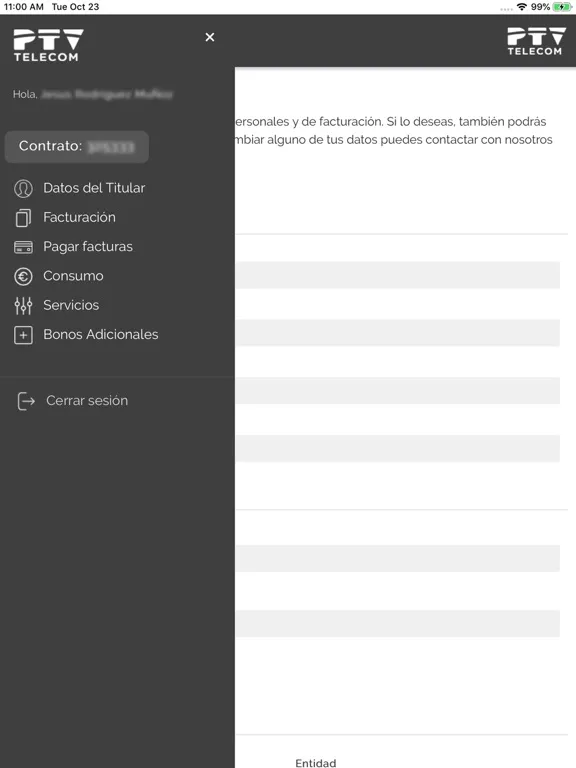Open Datos del Titular menu entry
This screenshot has height=768, width=576.
click(x=94, y=188)
